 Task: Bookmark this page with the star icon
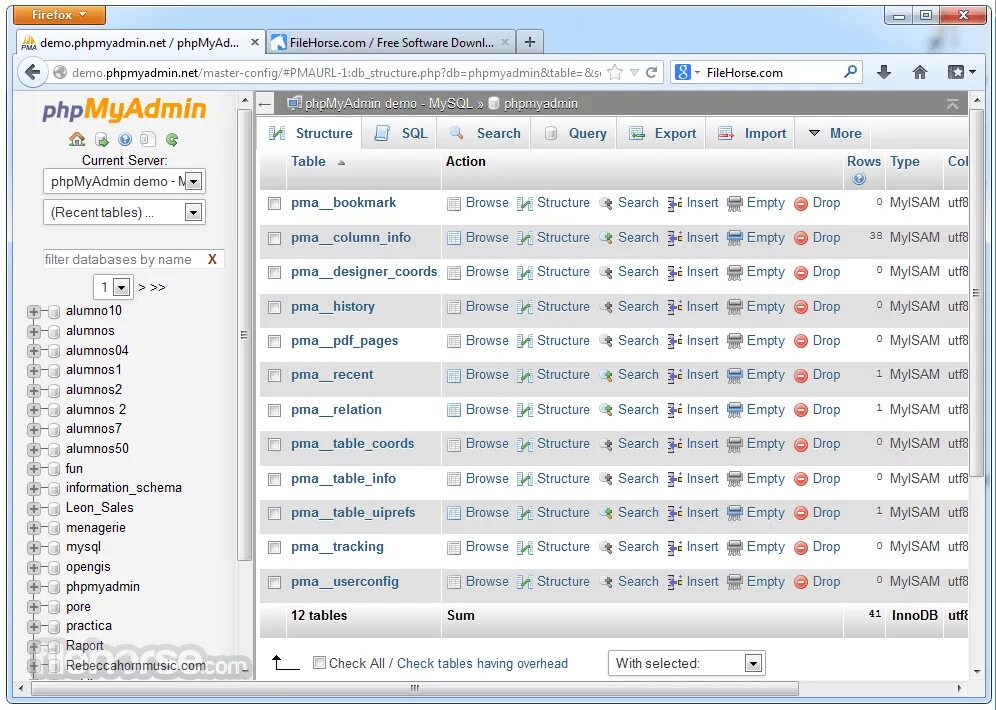pyautogui.click(x=615, y=72)
